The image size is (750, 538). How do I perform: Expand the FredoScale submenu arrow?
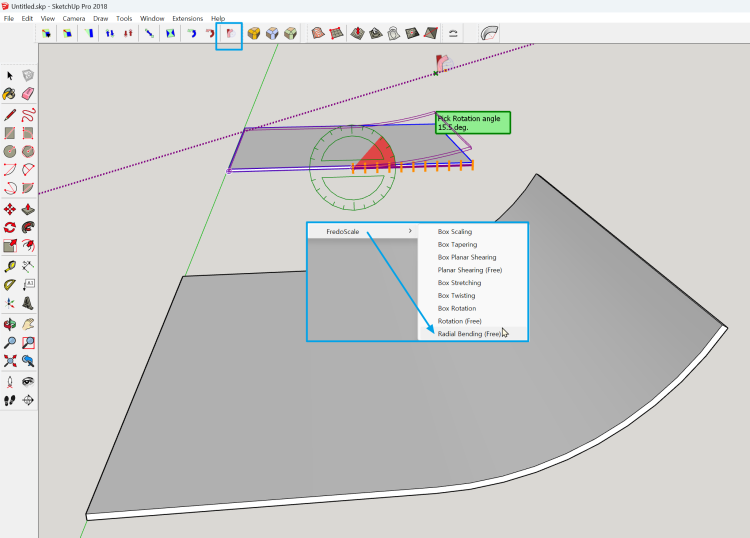tap(410, 231)
